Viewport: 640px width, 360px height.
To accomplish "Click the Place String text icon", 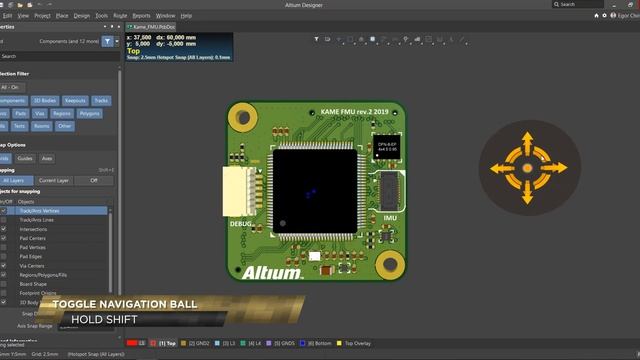I will pos(451,39).
